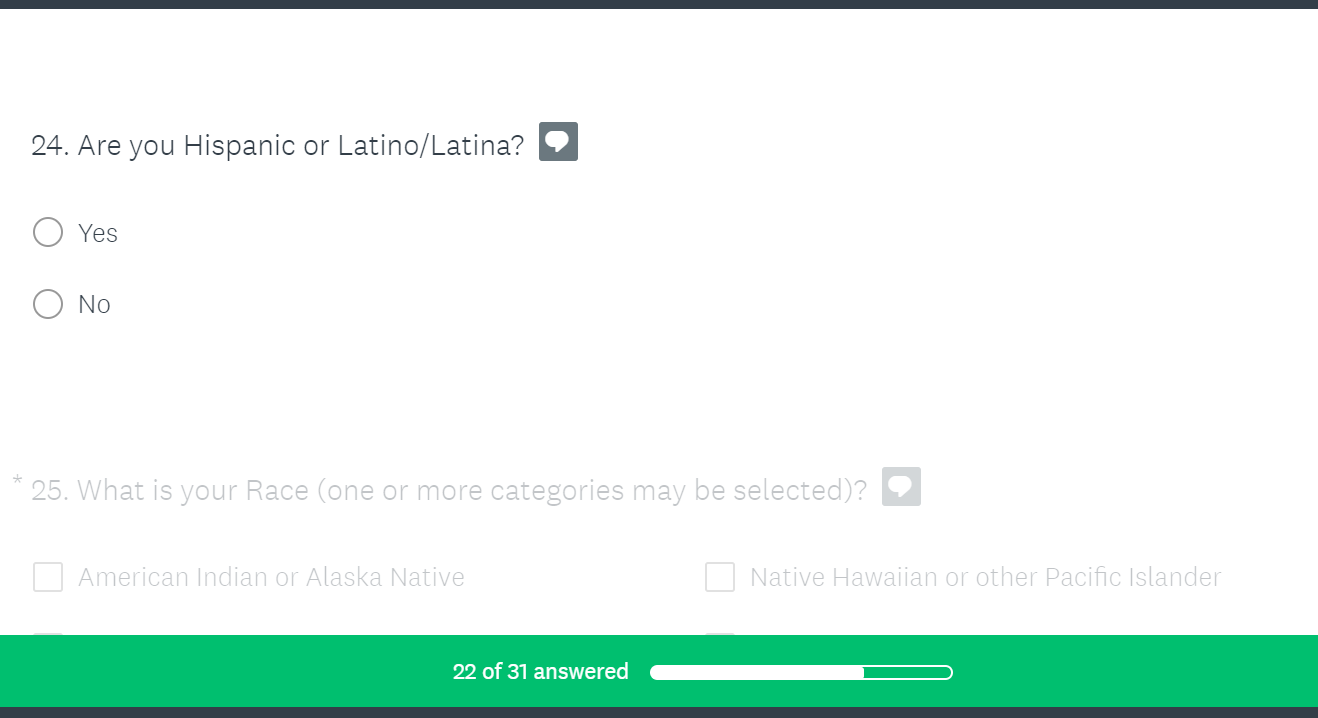This screenshot has width=1318, height=718.
Task: Tick Native Hawaiian or other Pacific Islander checkbox
Action: coord(720,577)
